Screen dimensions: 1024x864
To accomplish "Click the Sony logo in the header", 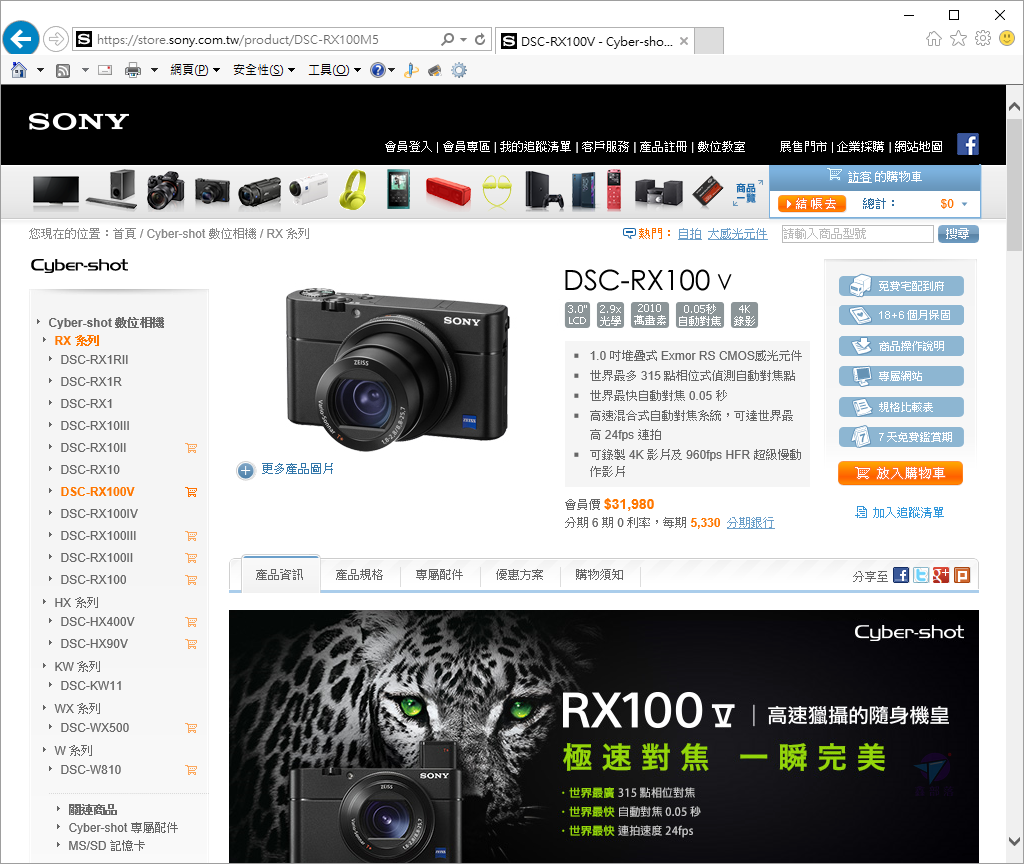I will coord(78,121).
